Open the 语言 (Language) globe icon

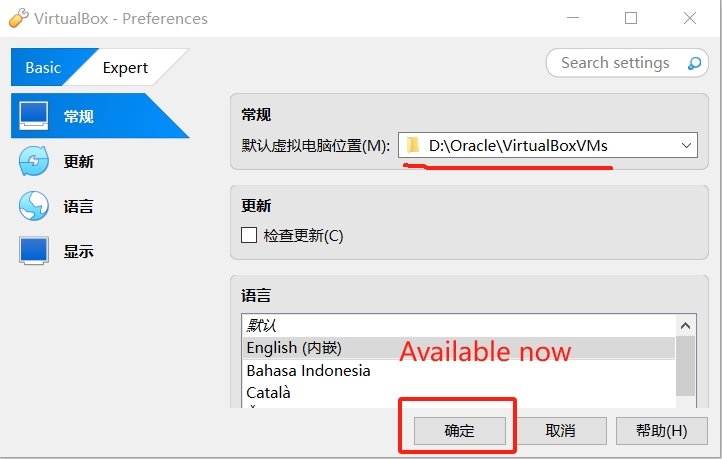coord(34,206)
